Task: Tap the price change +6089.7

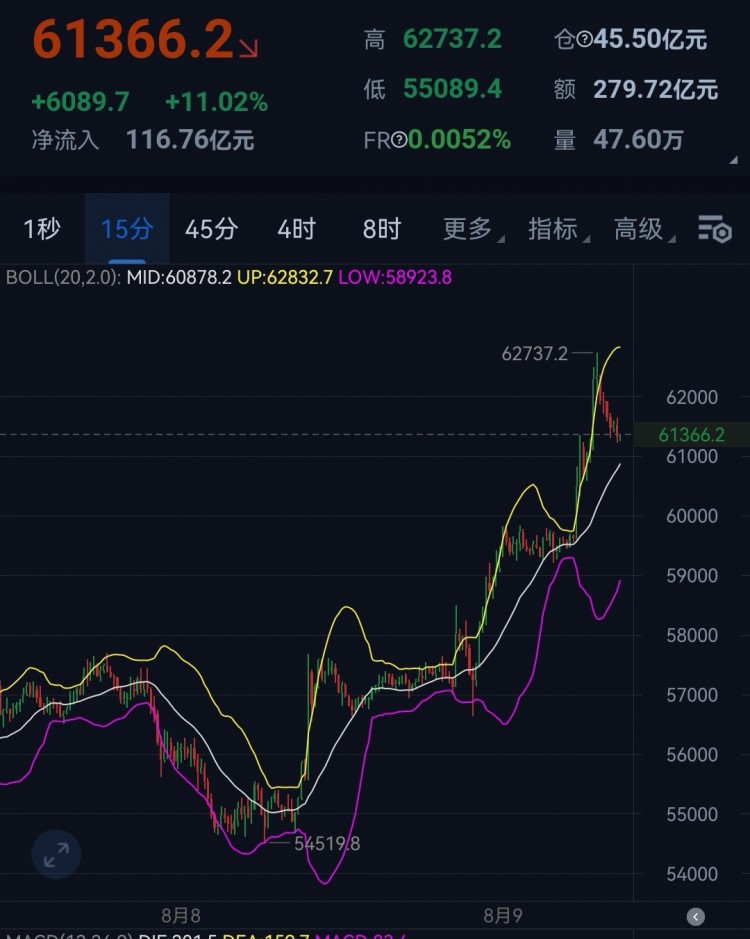Action: pyautogui.click(x=80, y=102)
